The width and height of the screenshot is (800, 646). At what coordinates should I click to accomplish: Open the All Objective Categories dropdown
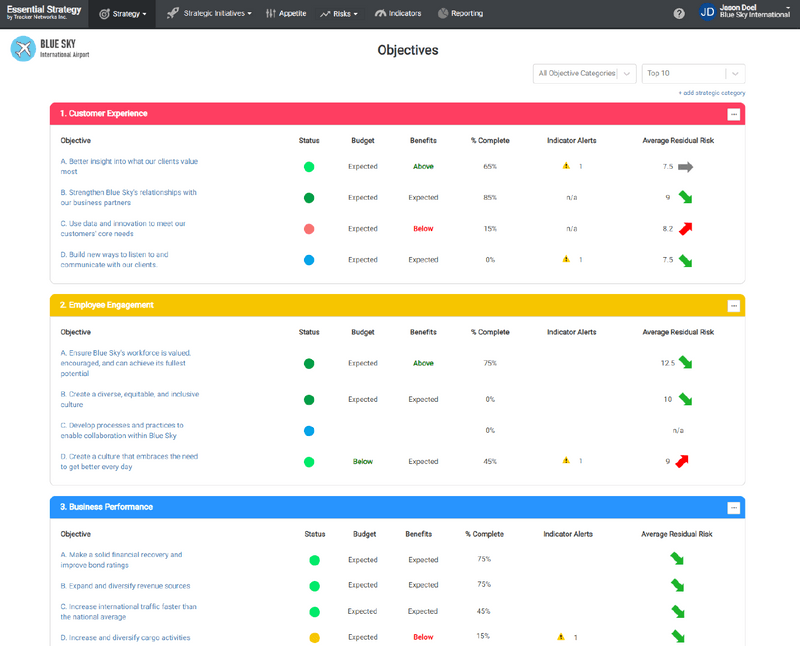pyautogui.click(x=584, y=73)
